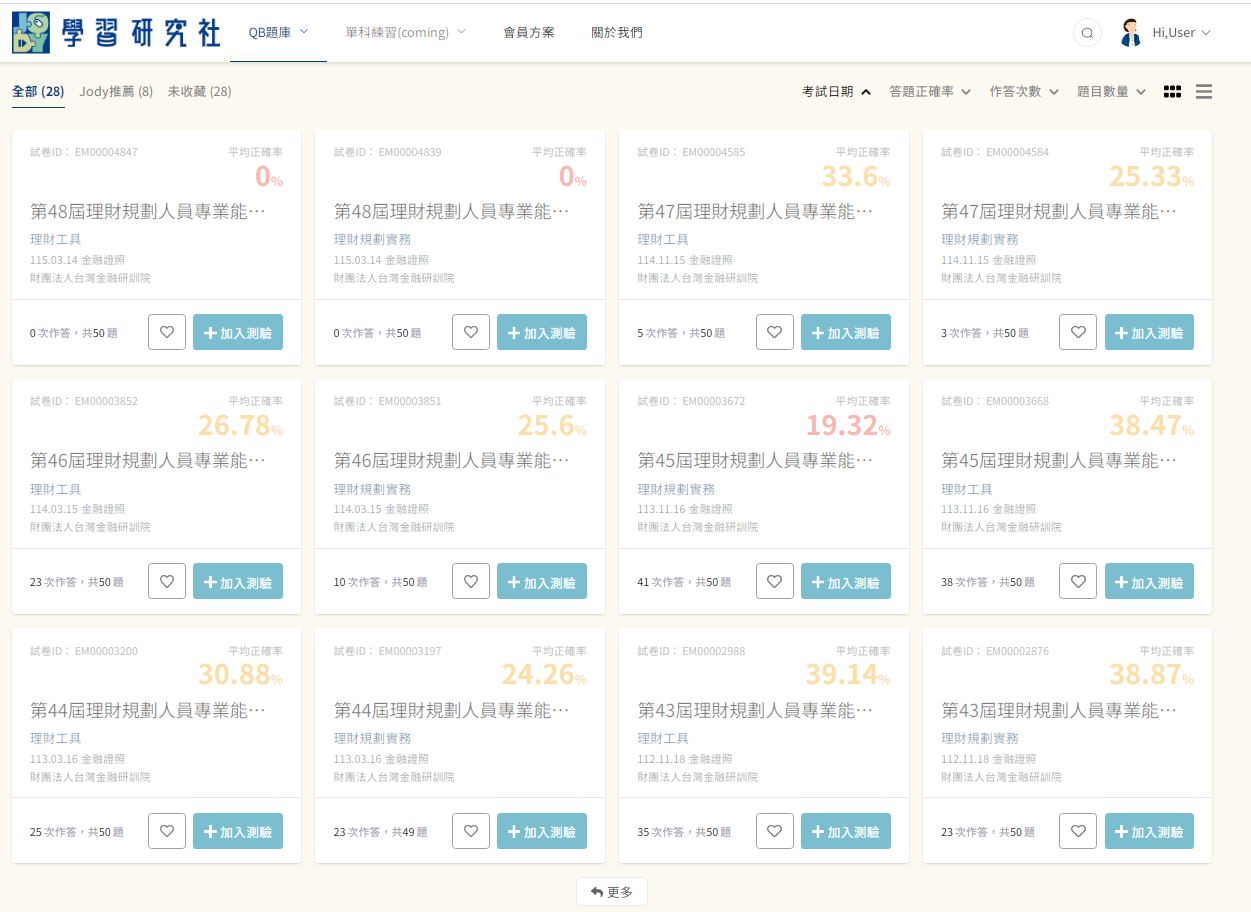Sort by 答題正確率 dropdown

point(930,92)
